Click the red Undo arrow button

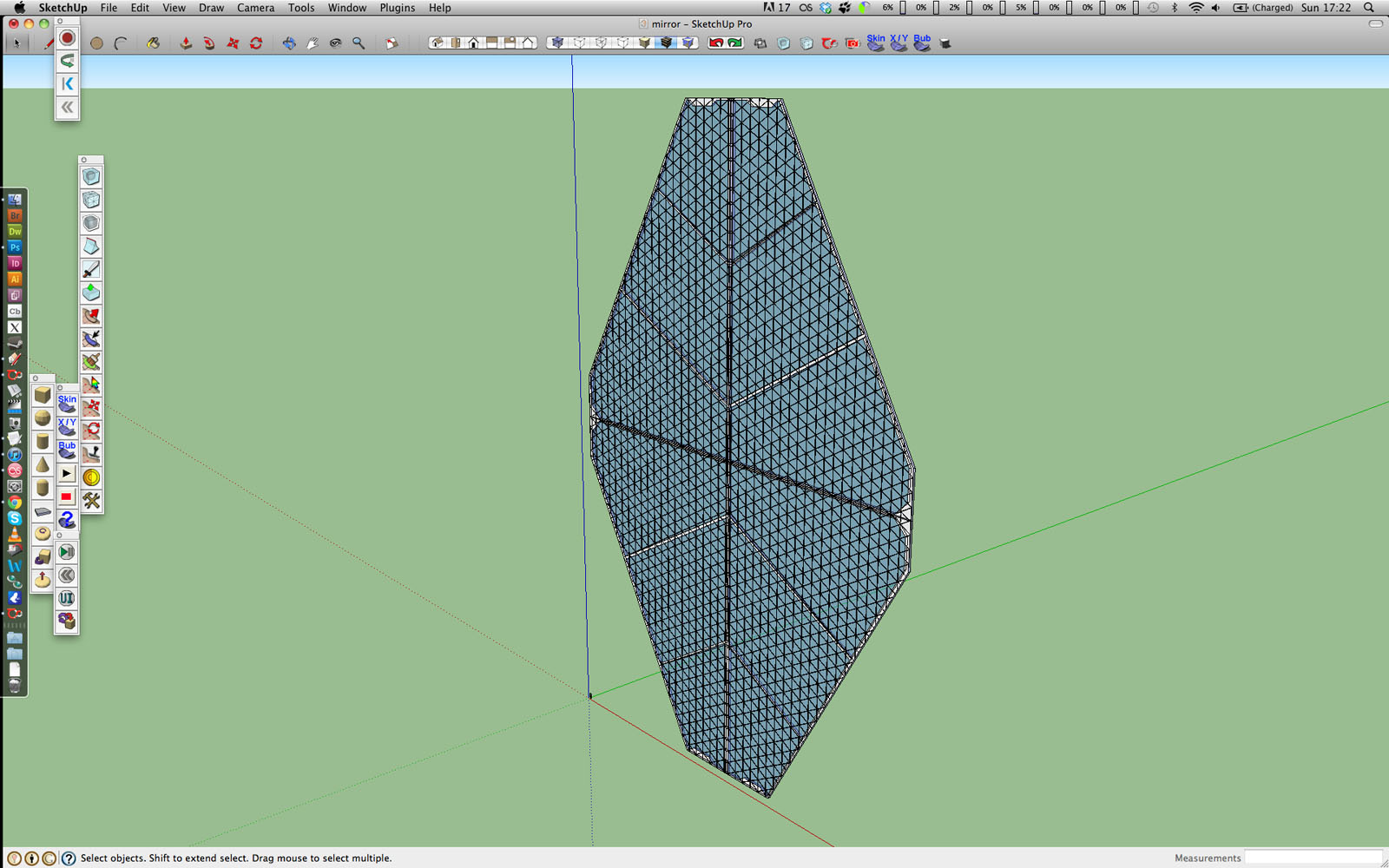coord(716,43)
